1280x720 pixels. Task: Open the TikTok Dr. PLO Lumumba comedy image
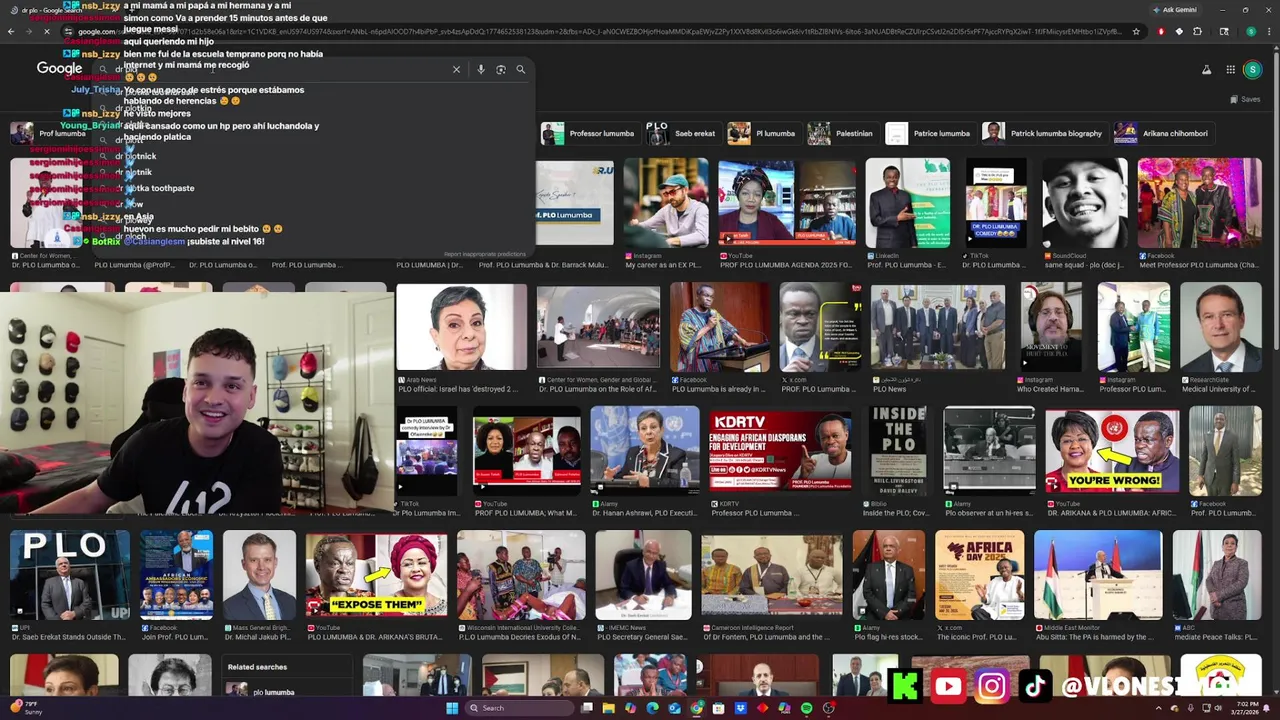coord(996,202)
